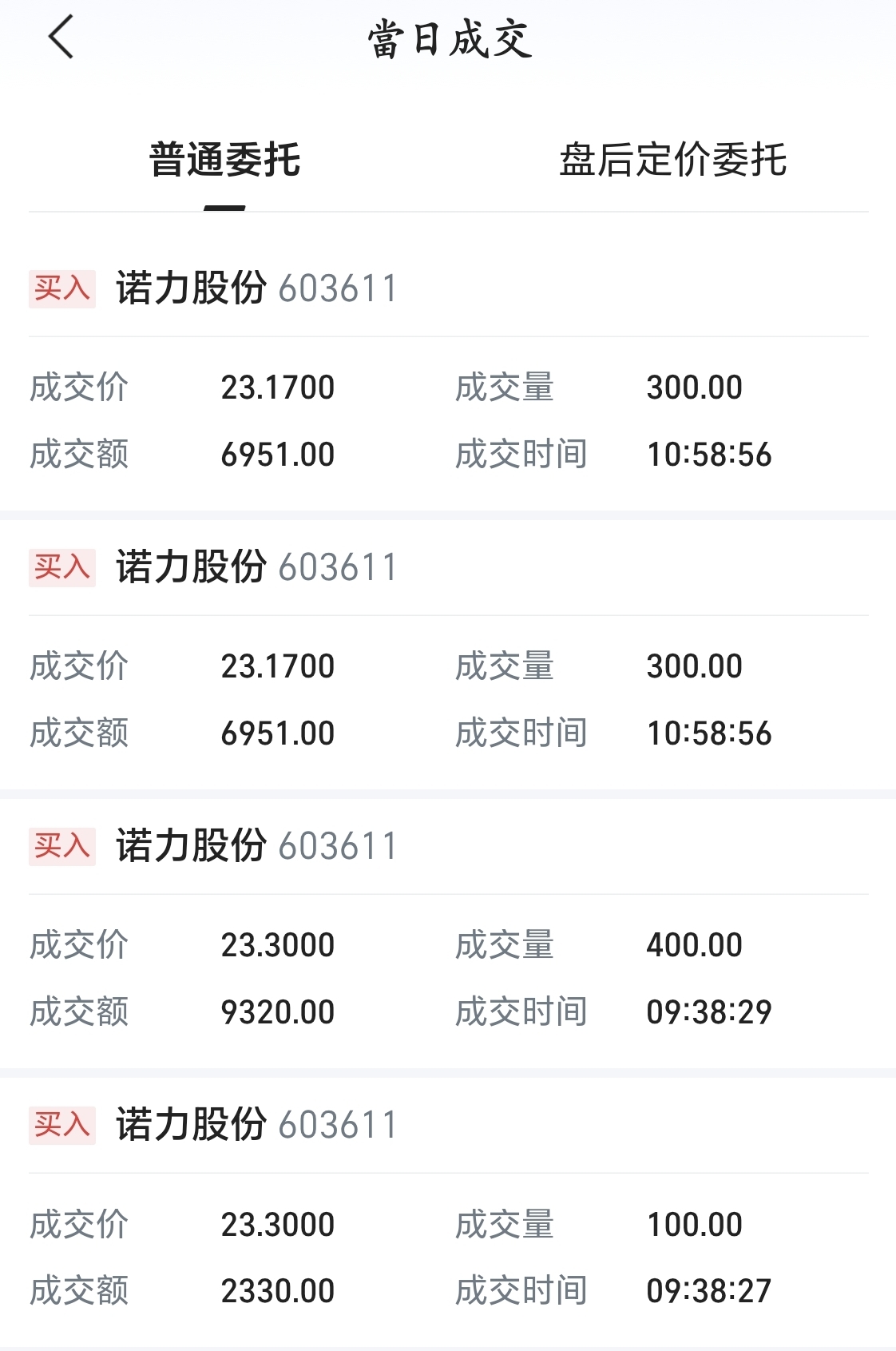896x1351 pixels.
Task: Click the 當日成交 page title
Action: click(x=450, y=39)
